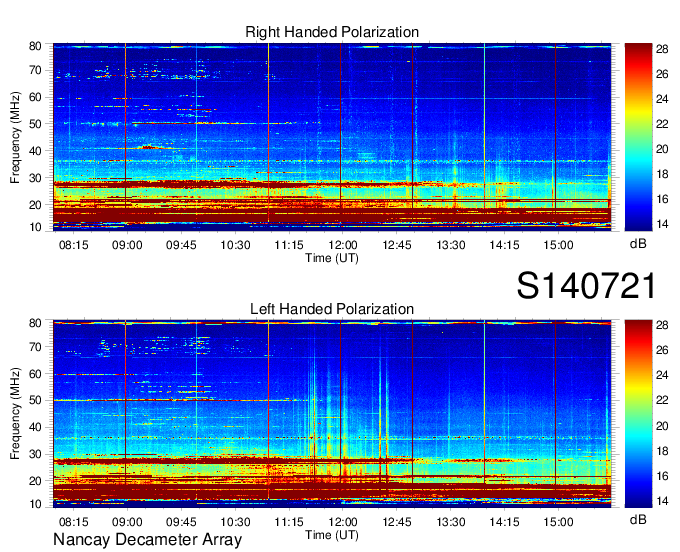Screen dimensions: 680x552
Task: Click the "dB" unit label of the top color bar
Action: (638, 244)
